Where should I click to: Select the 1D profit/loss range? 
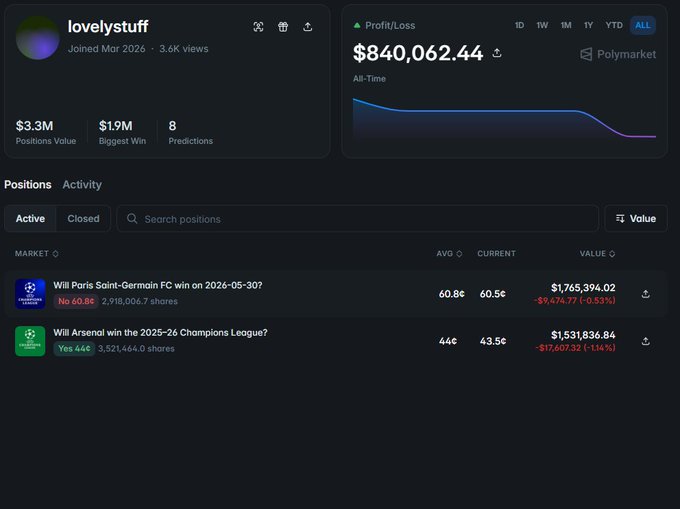click(x=519, y=25)
